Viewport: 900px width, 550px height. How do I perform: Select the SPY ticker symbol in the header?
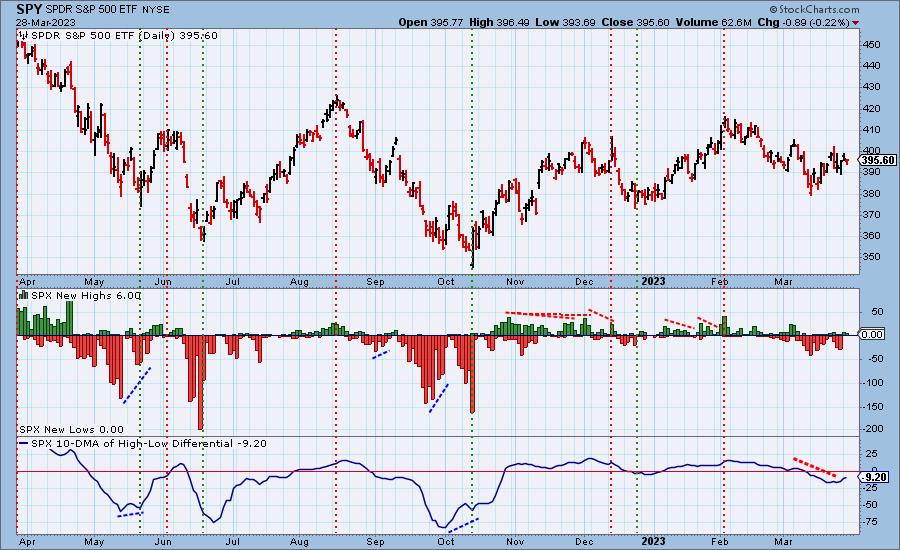click(x=29, y=10)
